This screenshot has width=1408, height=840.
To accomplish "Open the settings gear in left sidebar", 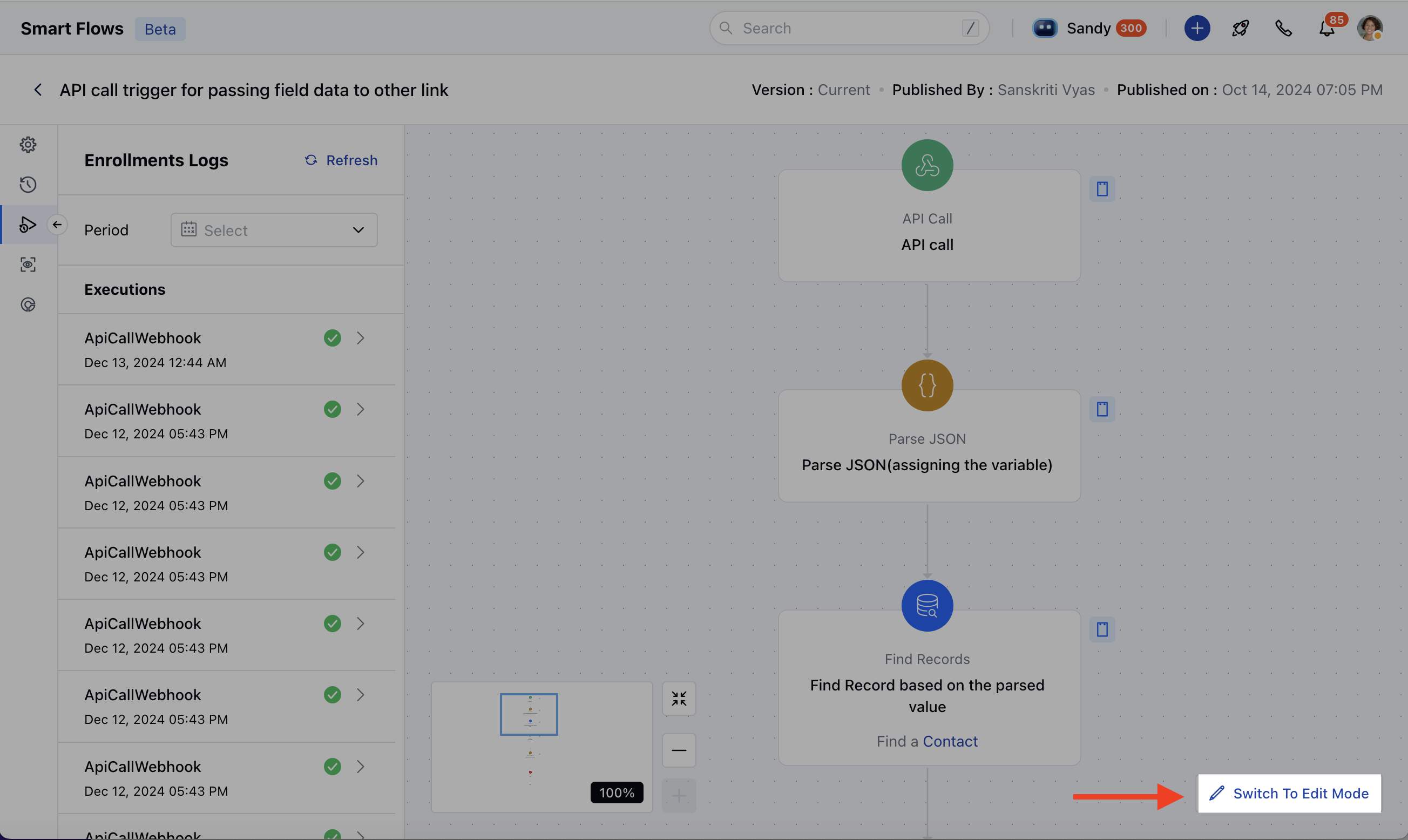I will 28,145.
